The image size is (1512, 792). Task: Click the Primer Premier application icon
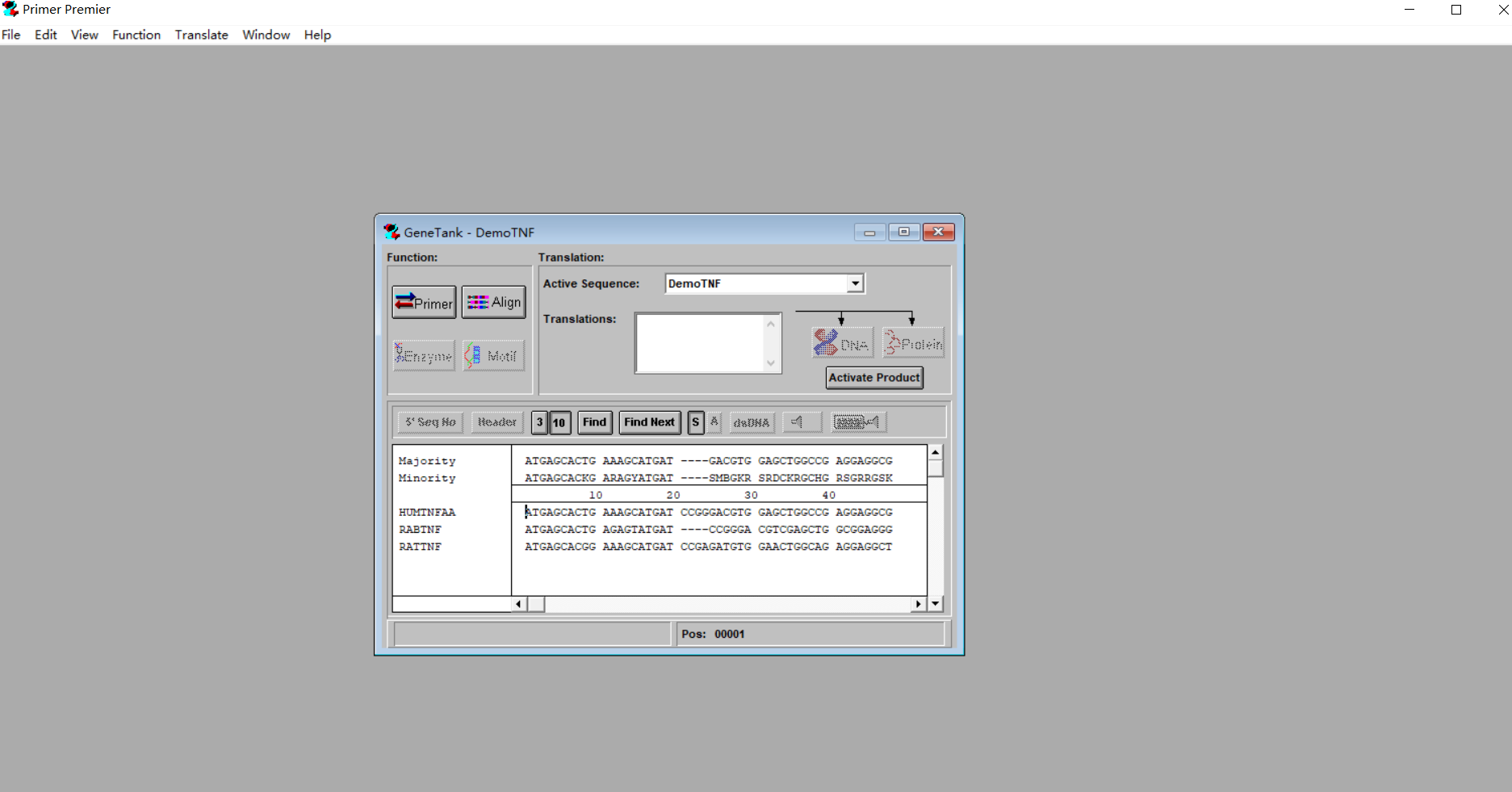tap(10, 9)
